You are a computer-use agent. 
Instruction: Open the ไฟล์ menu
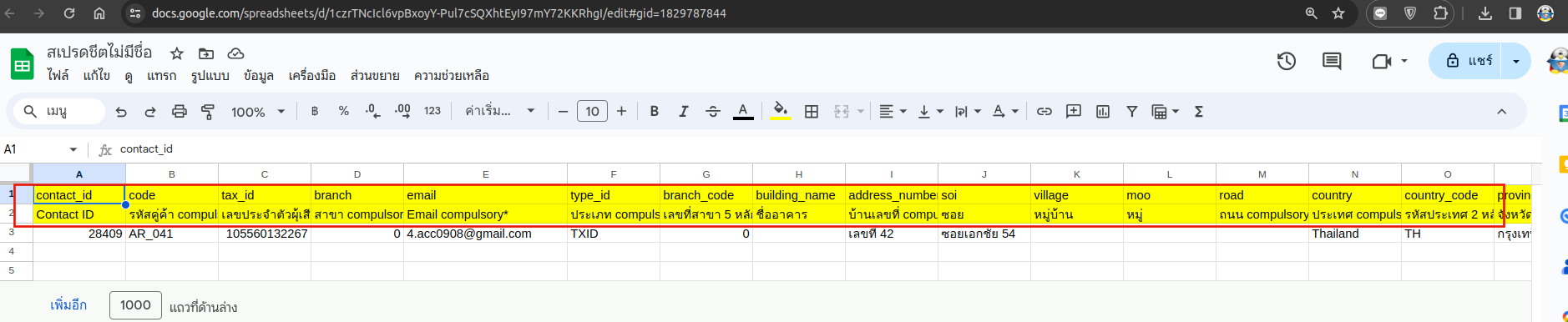pos(58,76)
